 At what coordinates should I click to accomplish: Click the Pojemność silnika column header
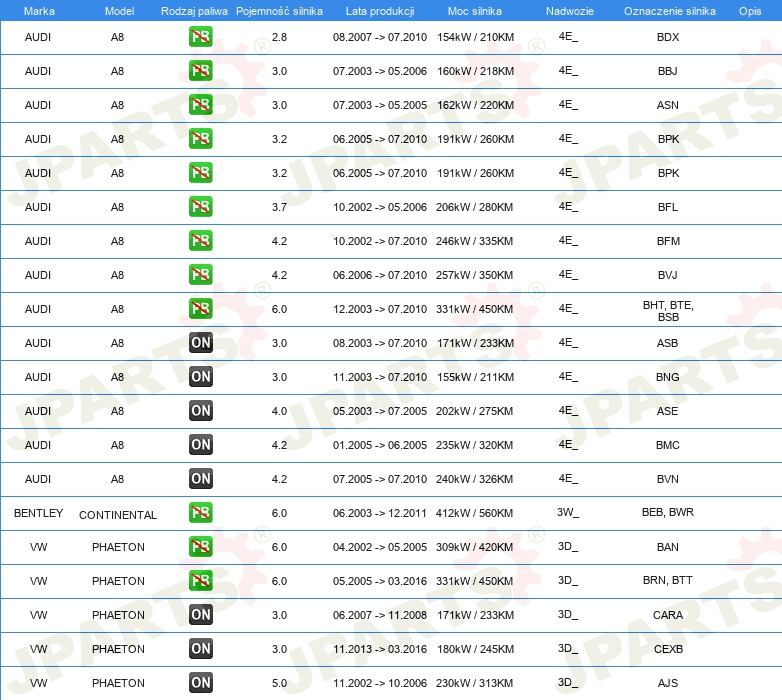pyautogui.click(x=279, y=11)
